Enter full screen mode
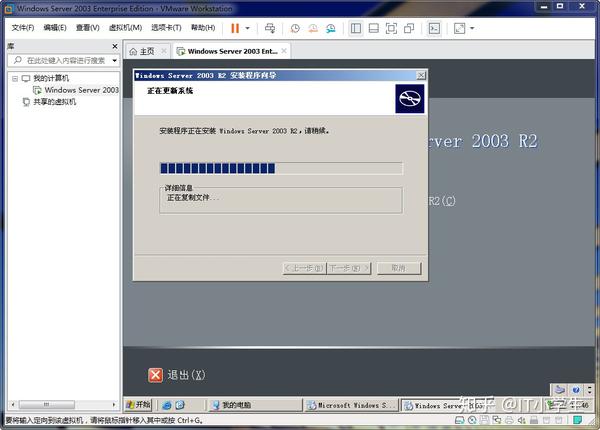The height and width of the screenshot is (430, 600). (x=391, y=28)
